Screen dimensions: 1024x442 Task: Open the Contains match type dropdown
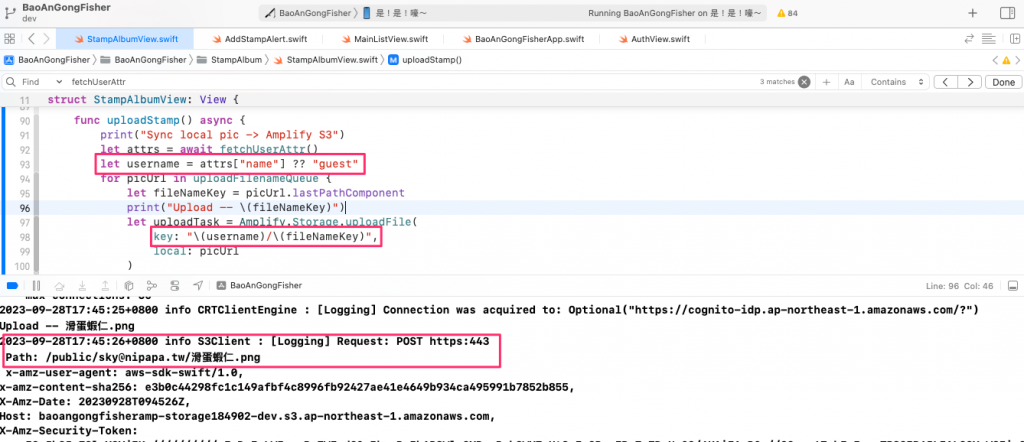tap(898, 82)
